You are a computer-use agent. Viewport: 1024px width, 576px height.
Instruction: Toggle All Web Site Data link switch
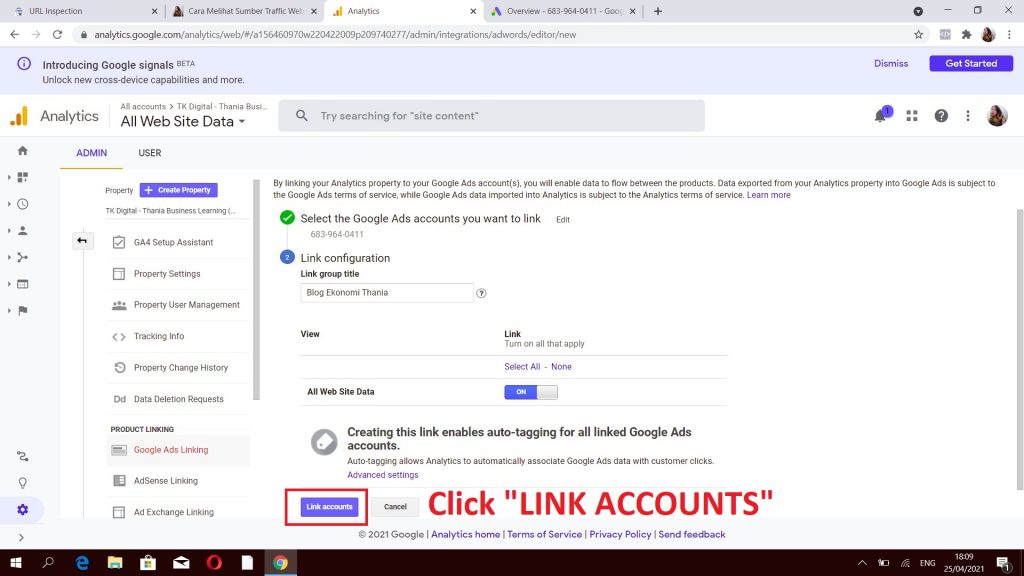(530, 392)
